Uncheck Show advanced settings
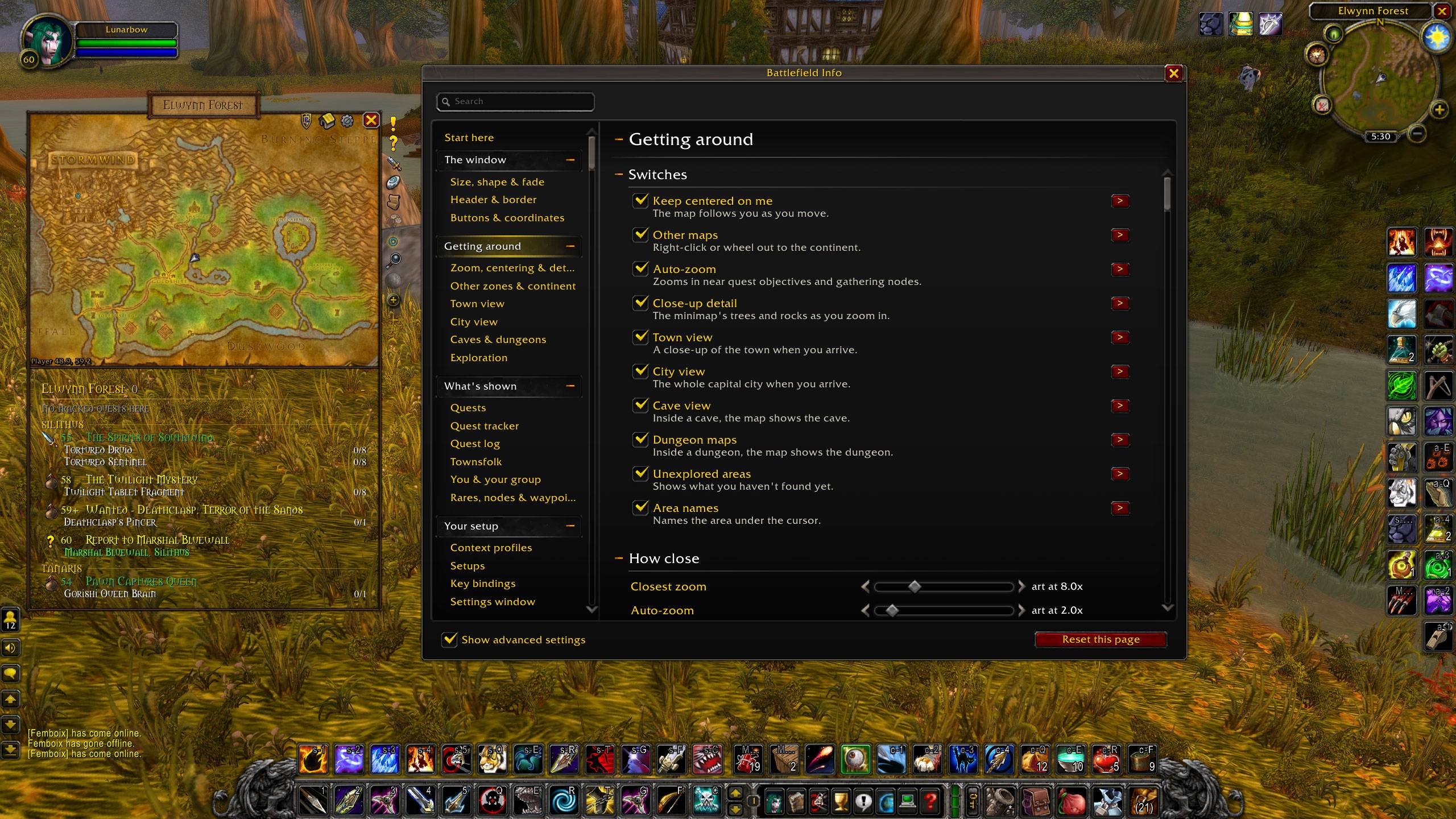1456x819 pixels. [449, 639]
